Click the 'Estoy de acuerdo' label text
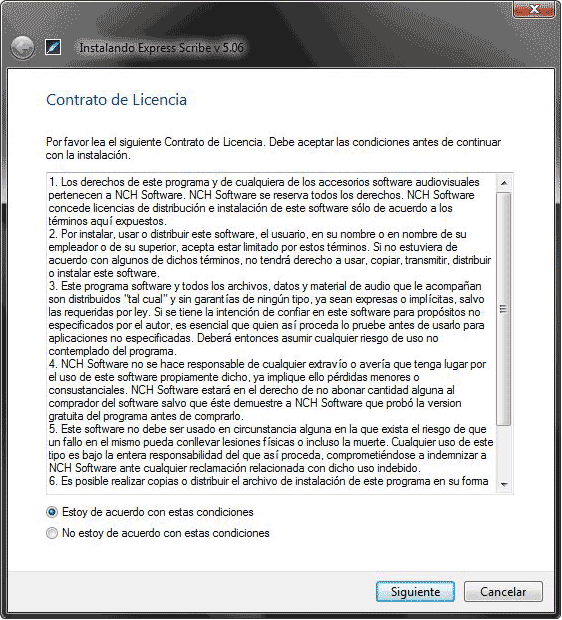 coord(157,512)
